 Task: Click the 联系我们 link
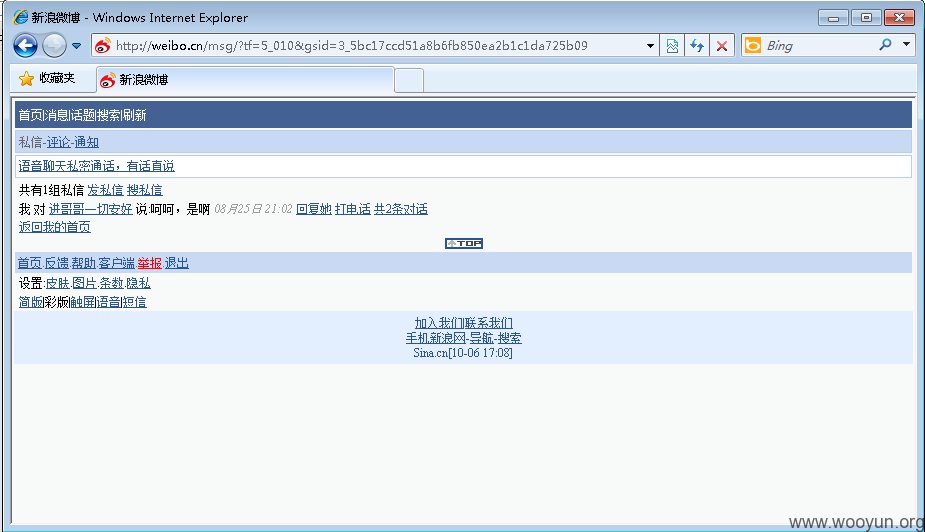point(488,323)
